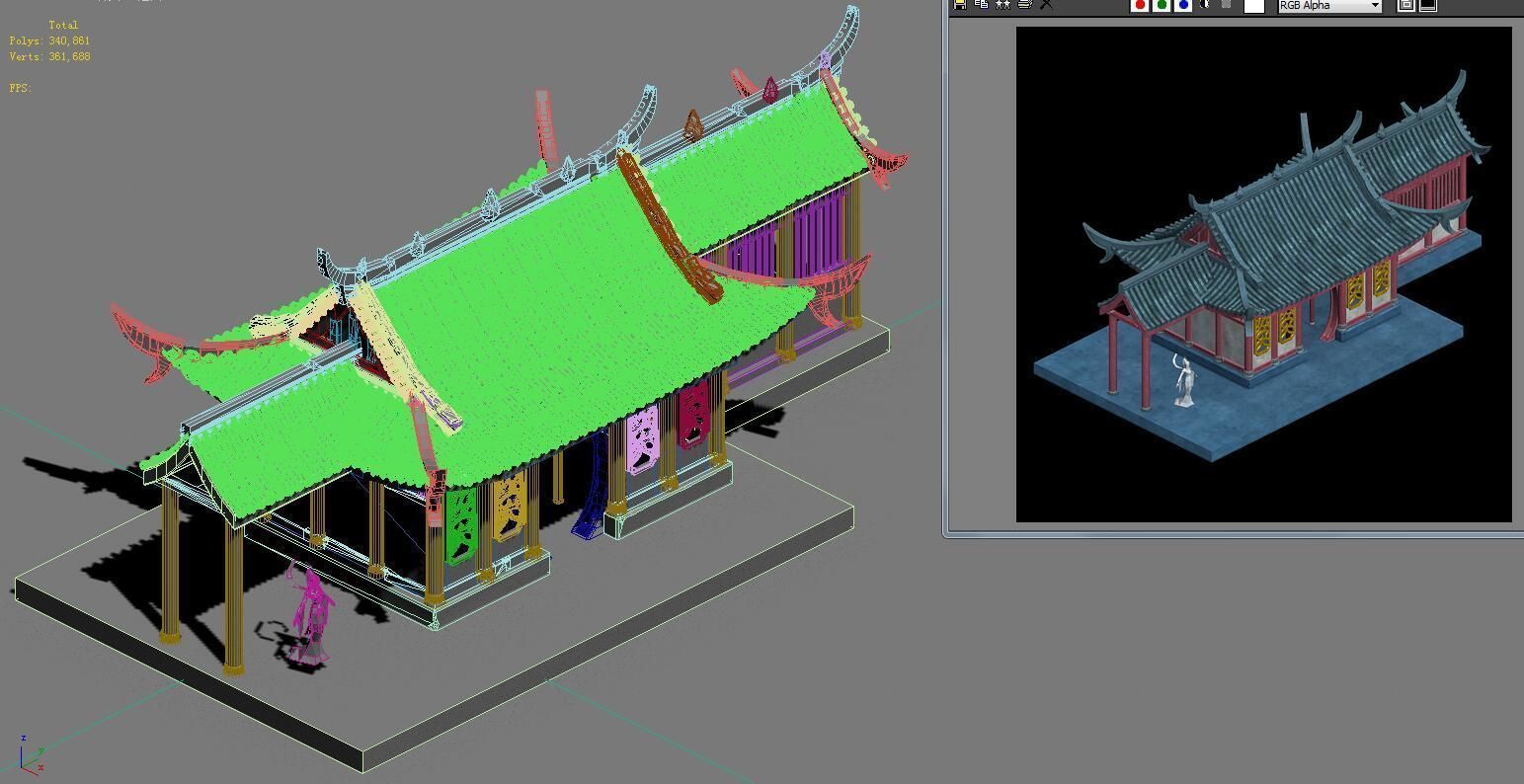Click the Save Image icon in render window
This screenshot has width=1524, height=784.
pos(959,4)
